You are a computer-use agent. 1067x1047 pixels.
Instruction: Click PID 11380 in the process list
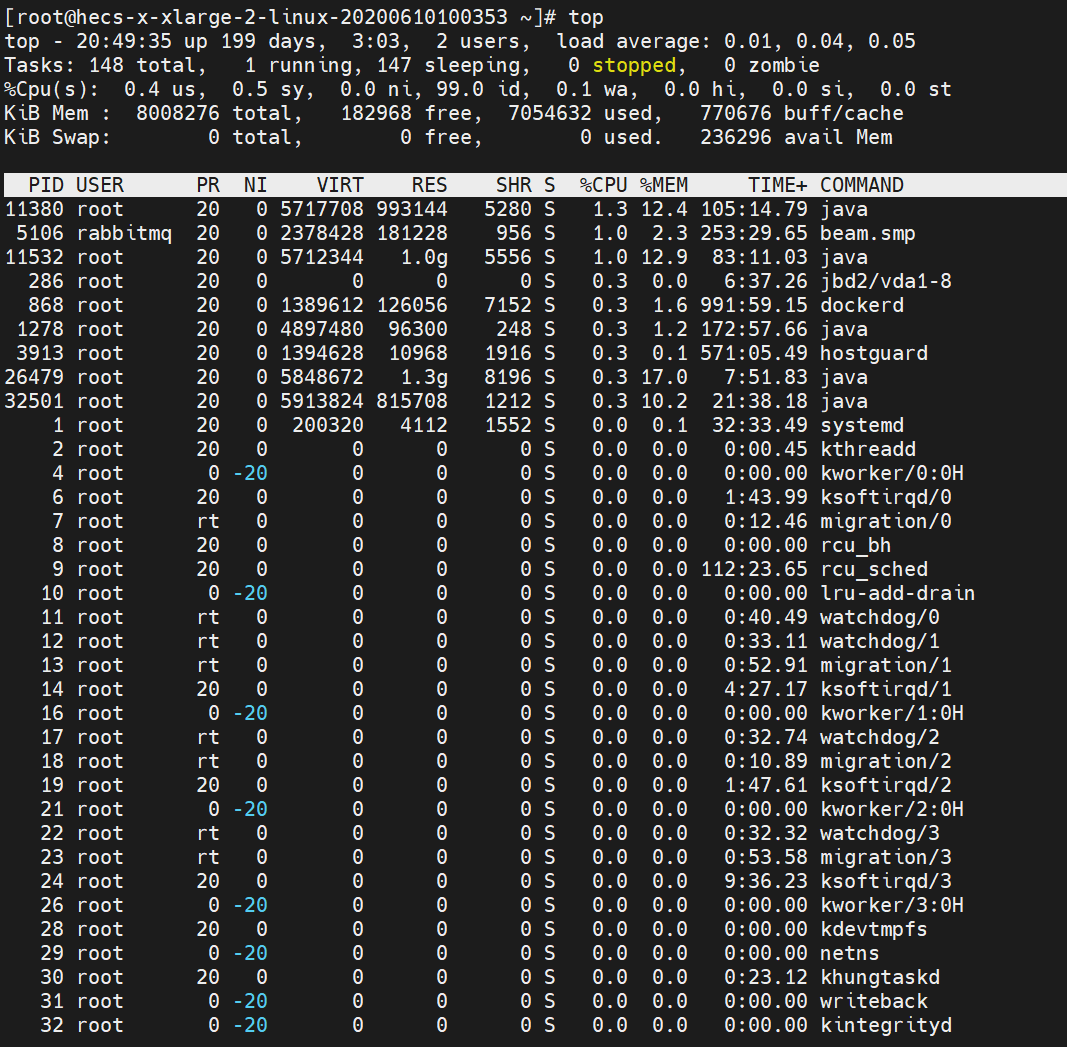(34, 209)
